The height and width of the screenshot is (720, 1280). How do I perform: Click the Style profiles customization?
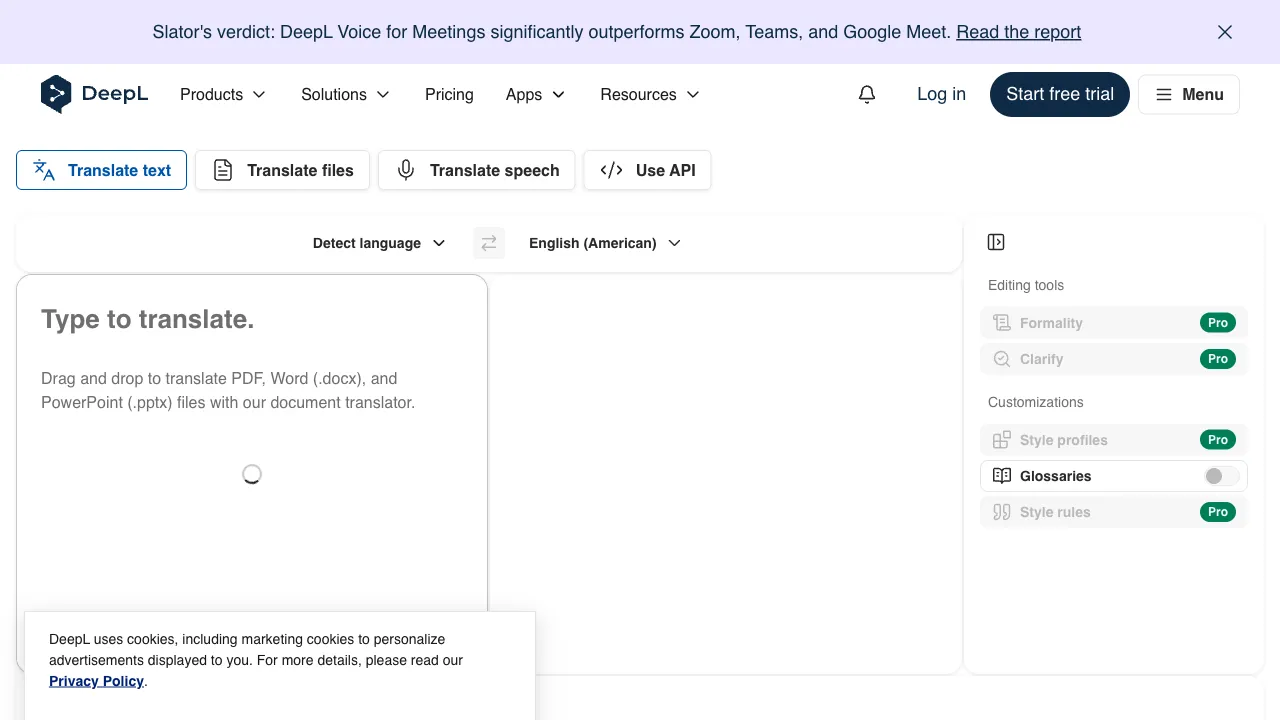pos(1114,440)
